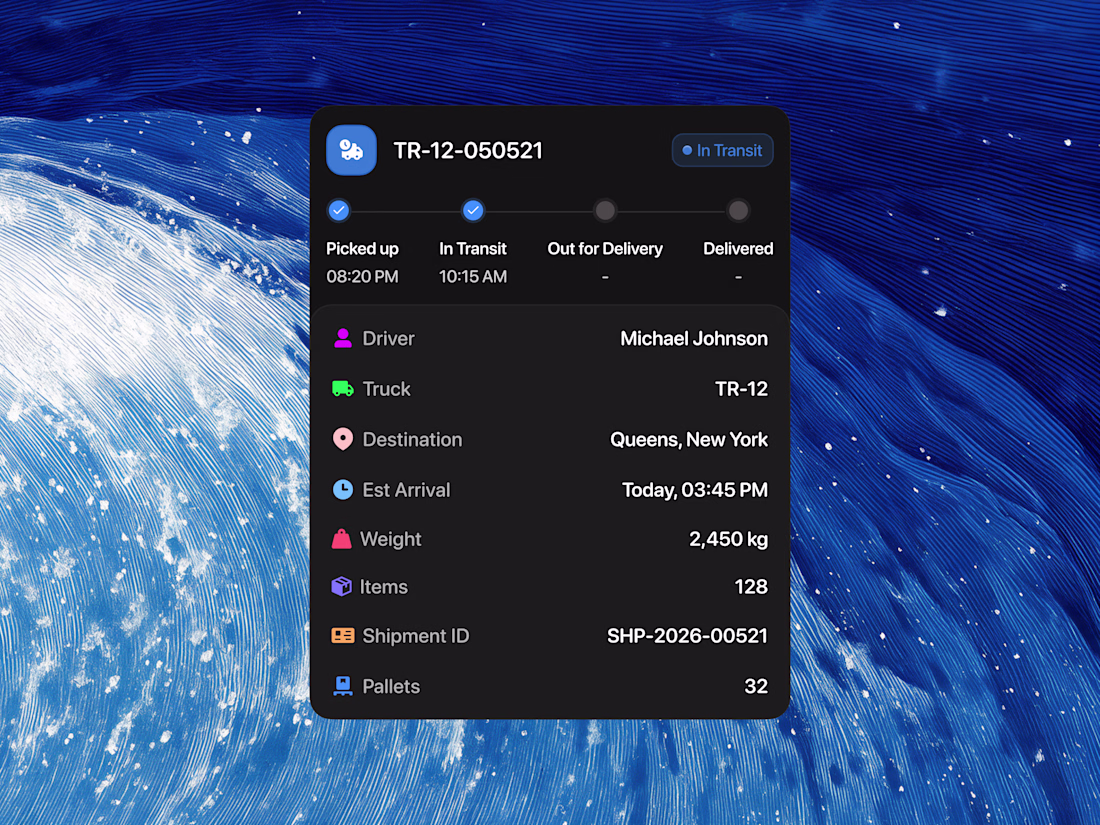The image size is (1100, 825).
Task: Click the weight value 2,450 kg
Action: point(728,539)
